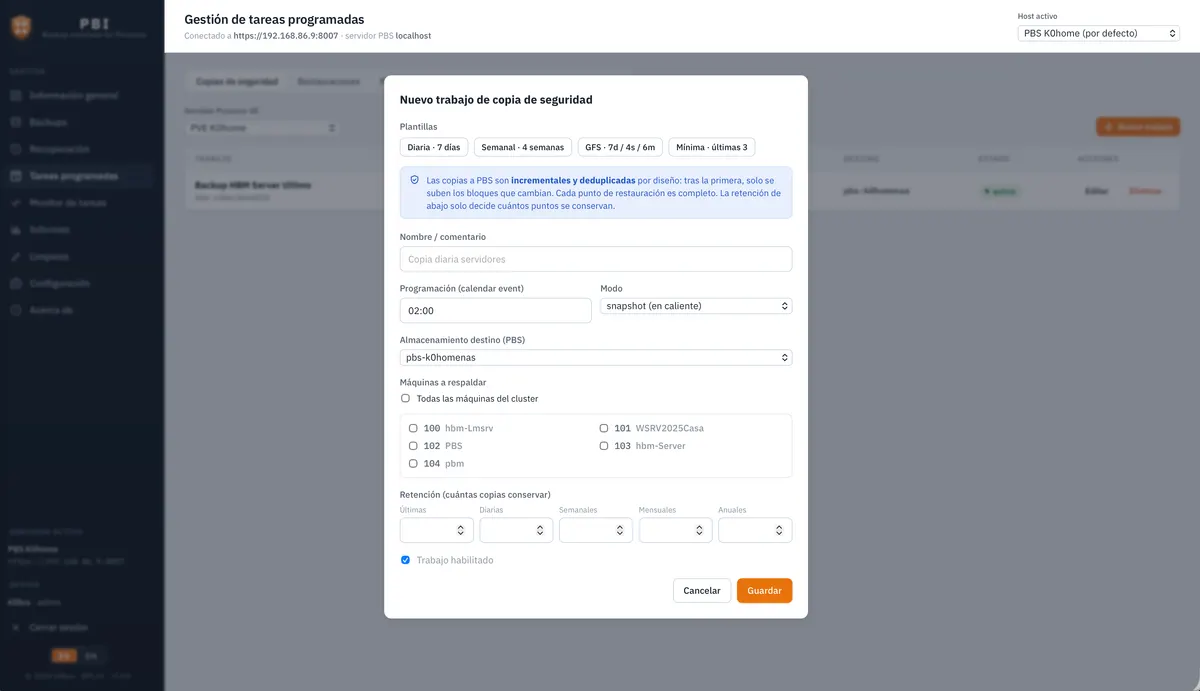Click the Monitor de tareas checkmark icon
This screenshot has height=691, width=1200.
16,203
